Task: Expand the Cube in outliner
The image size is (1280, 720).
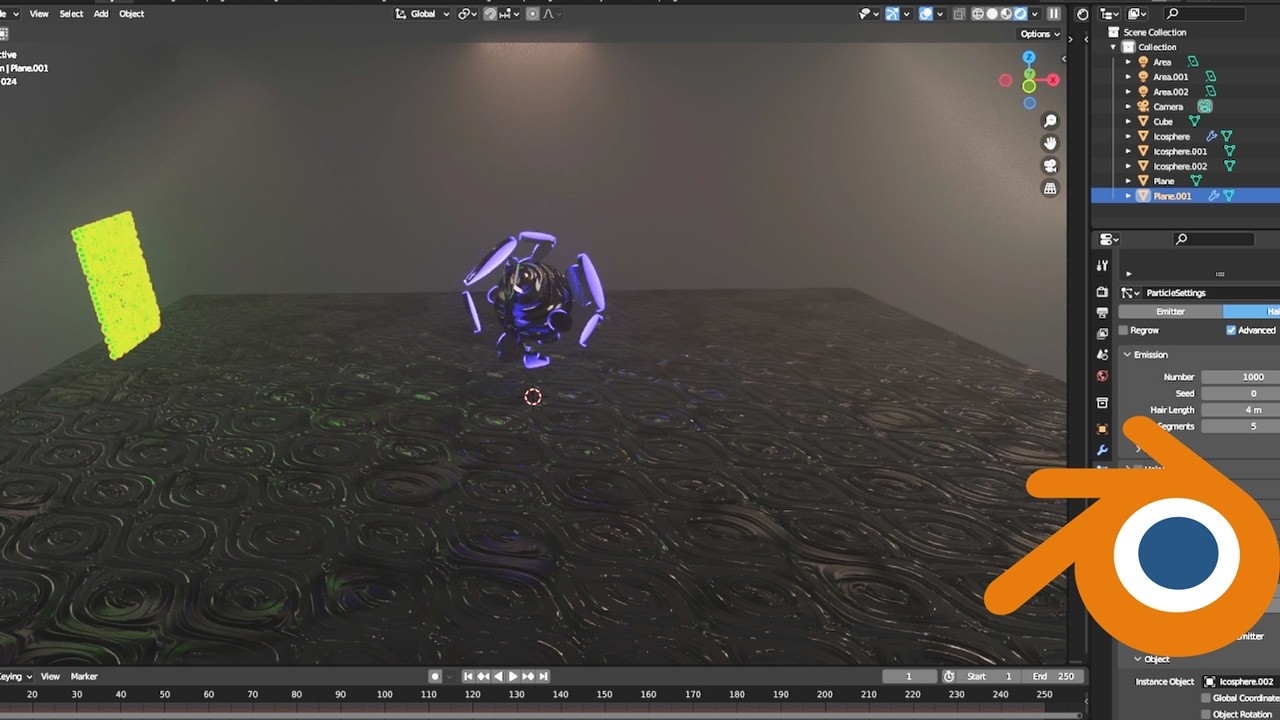Action: [x=1129, y=122]
